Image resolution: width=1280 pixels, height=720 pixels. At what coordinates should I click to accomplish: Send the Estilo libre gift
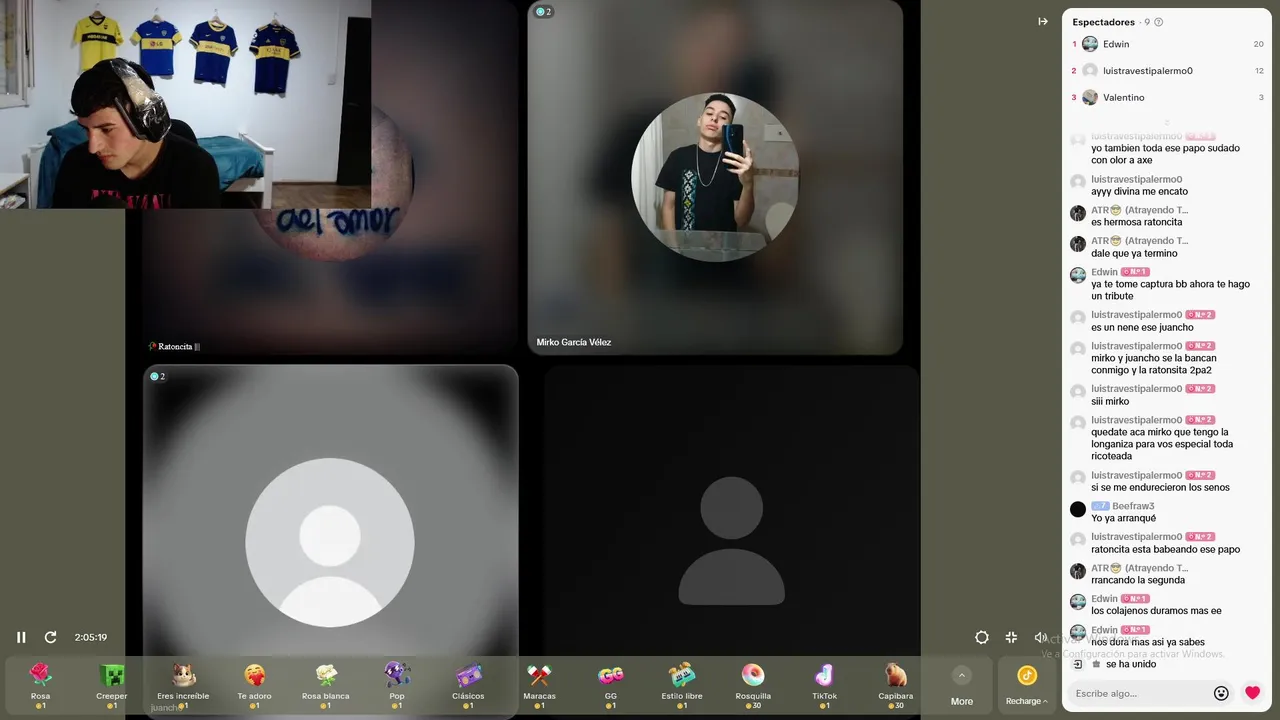[x=682, y=686]
